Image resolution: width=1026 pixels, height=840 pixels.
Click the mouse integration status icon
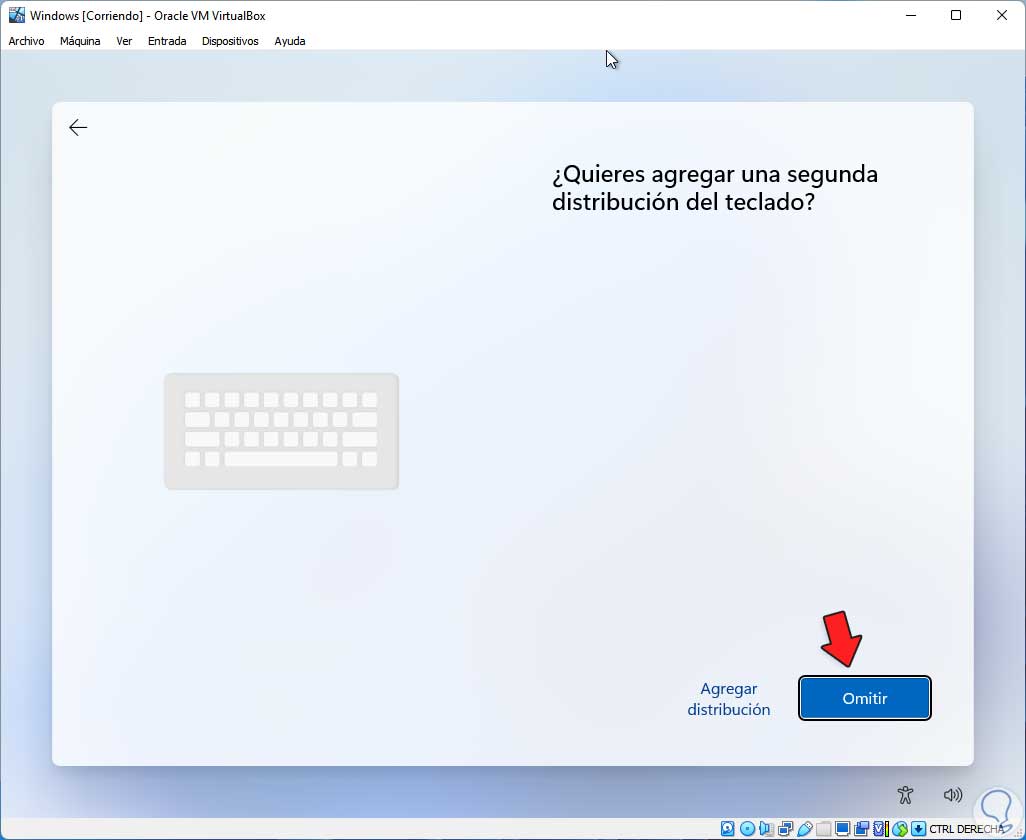pos(900,829)
